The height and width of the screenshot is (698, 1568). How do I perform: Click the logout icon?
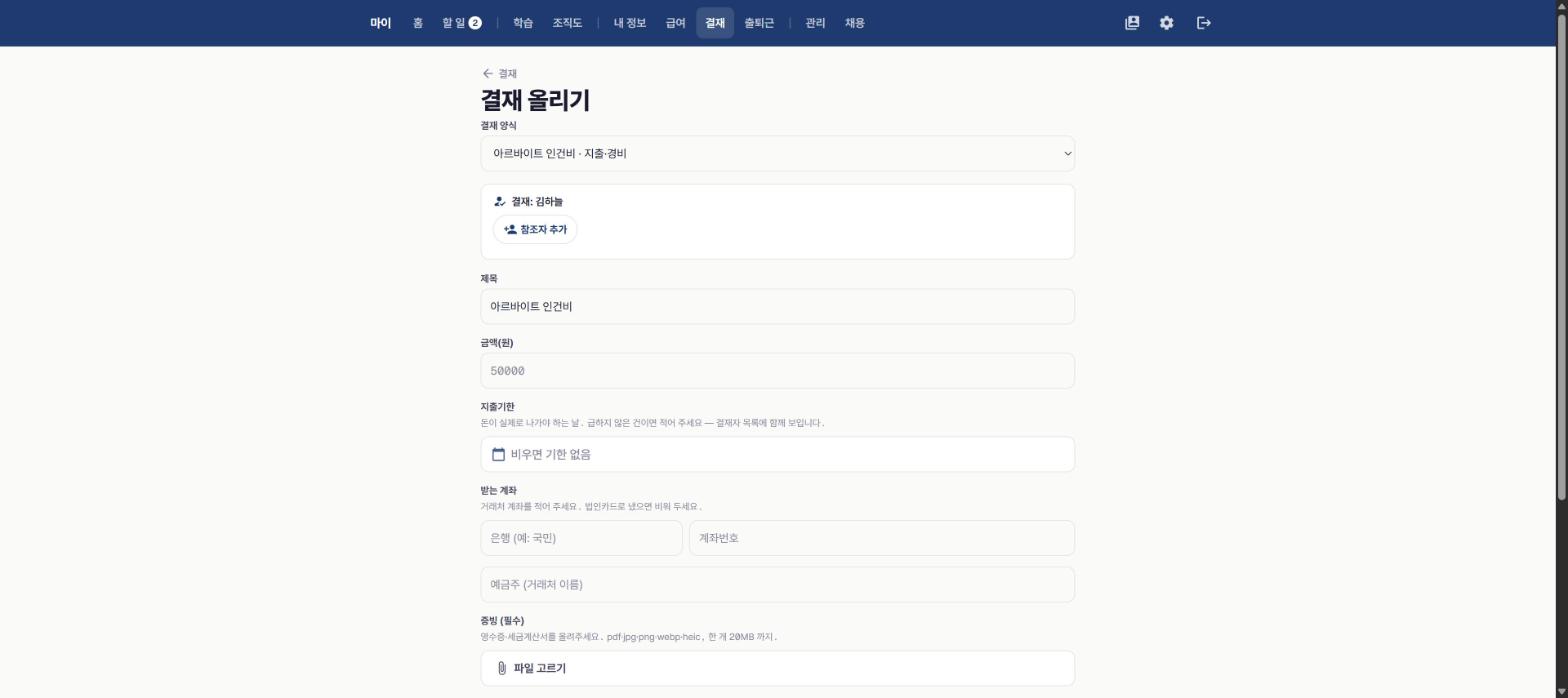[x=1203, y=23]
